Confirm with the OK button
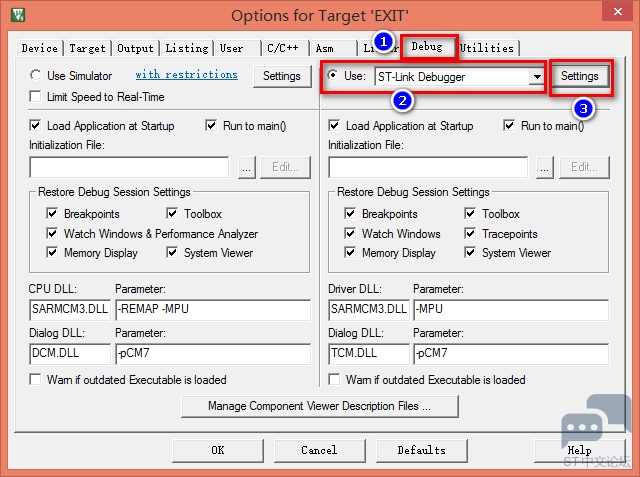The height and width of the screenshot is (477, 640). pyautogui.click(x=218, y=450)
